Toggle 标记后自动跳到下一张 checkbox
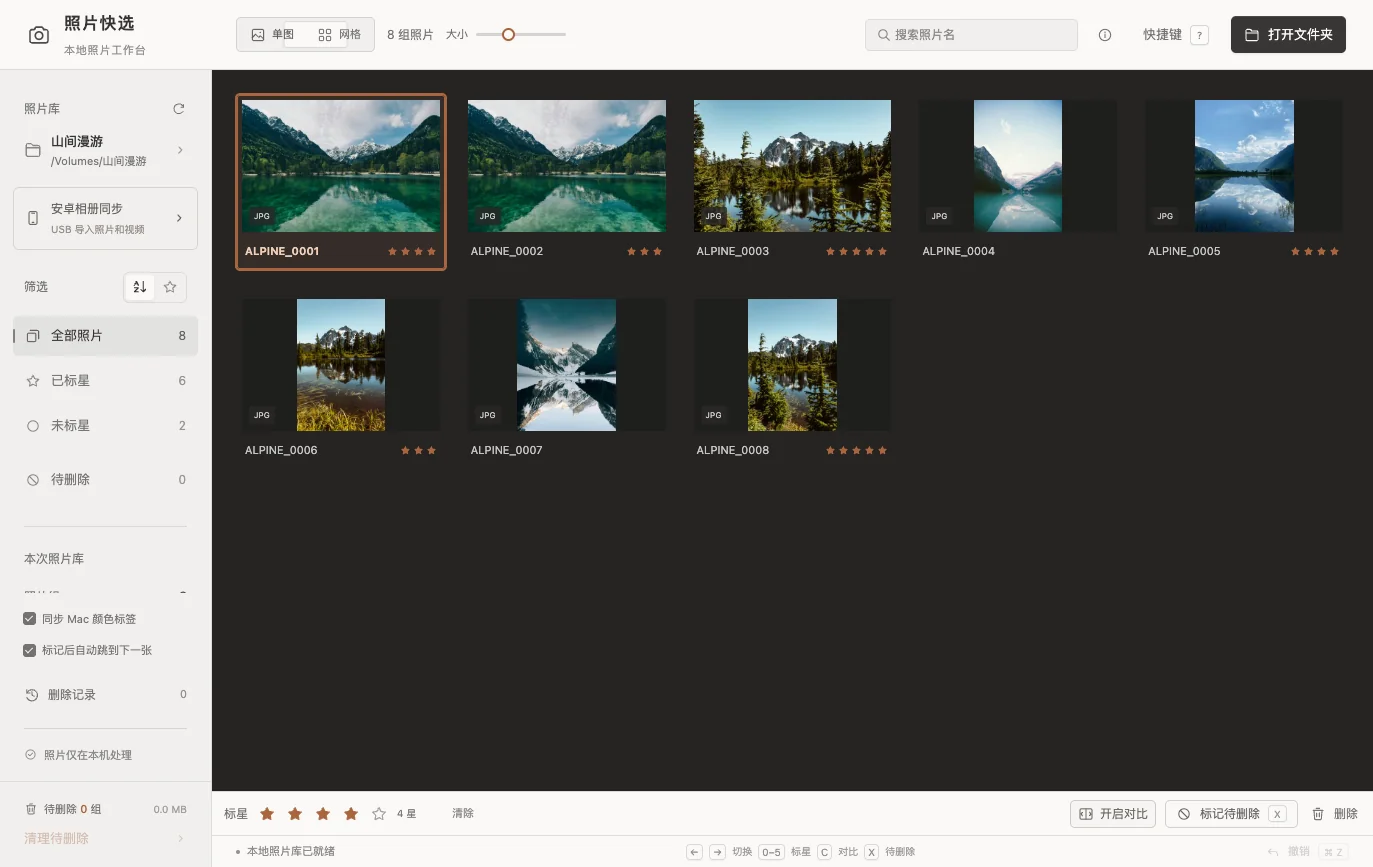 (x=30, y=650)
